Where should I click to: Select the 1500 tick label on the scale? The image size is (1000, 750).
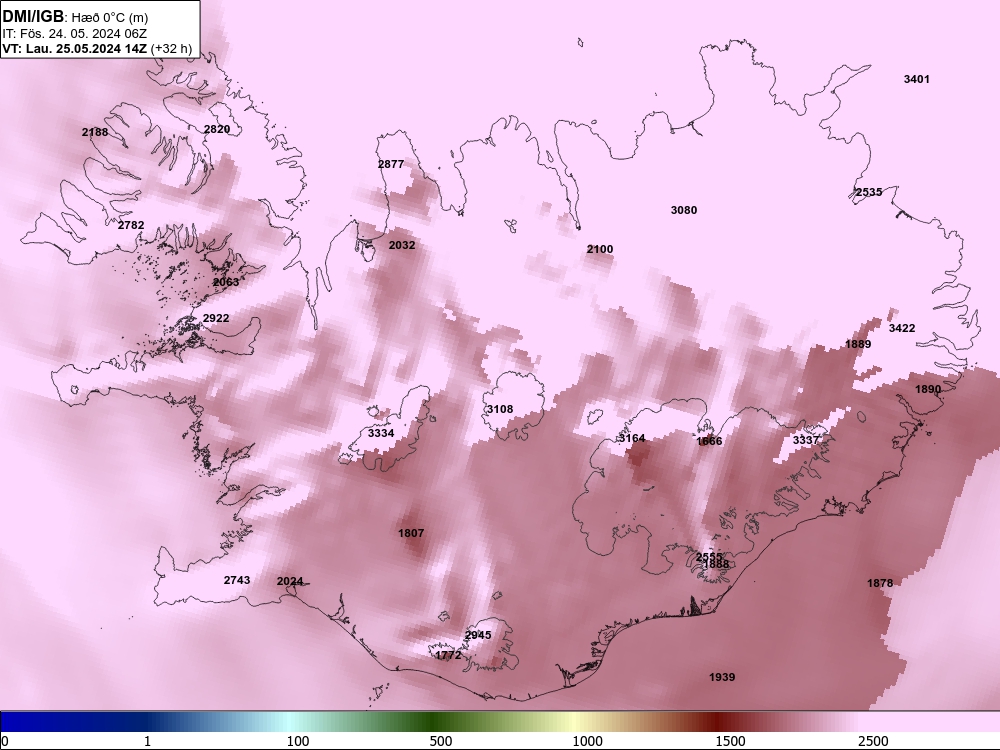[730, 741]
